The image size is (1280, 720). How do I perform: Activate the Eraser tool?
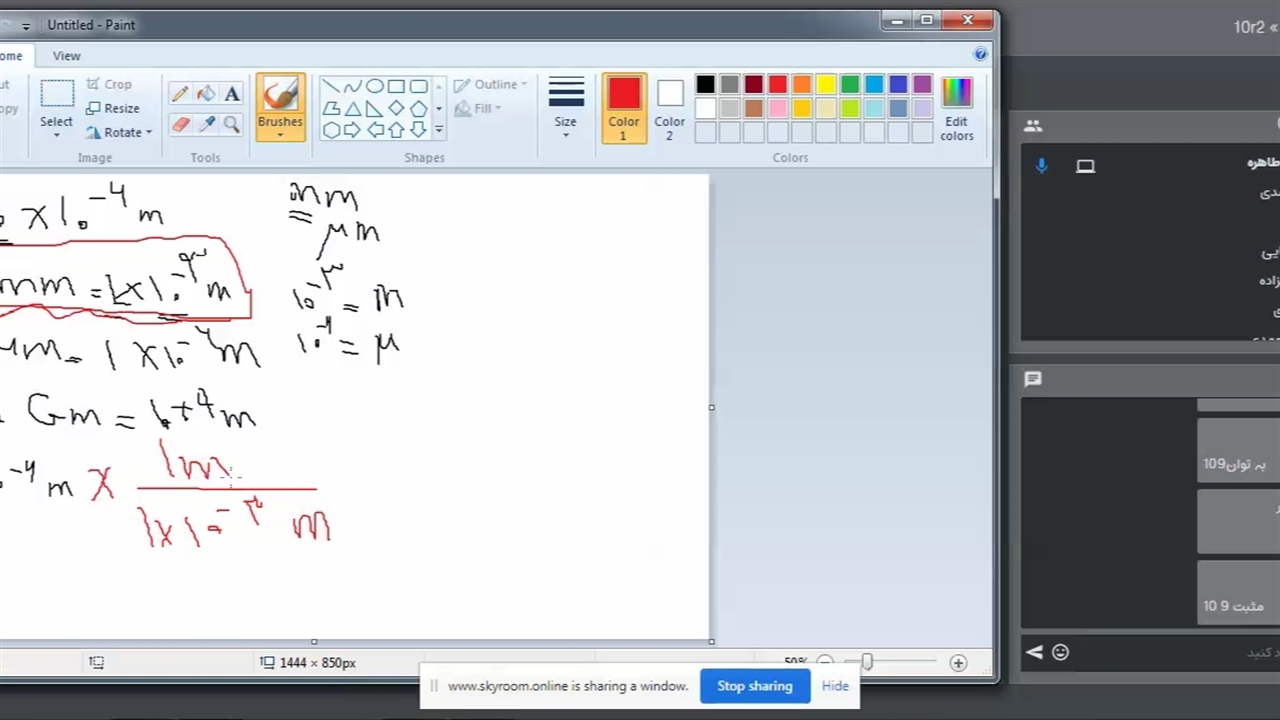[x=180, y=124]
